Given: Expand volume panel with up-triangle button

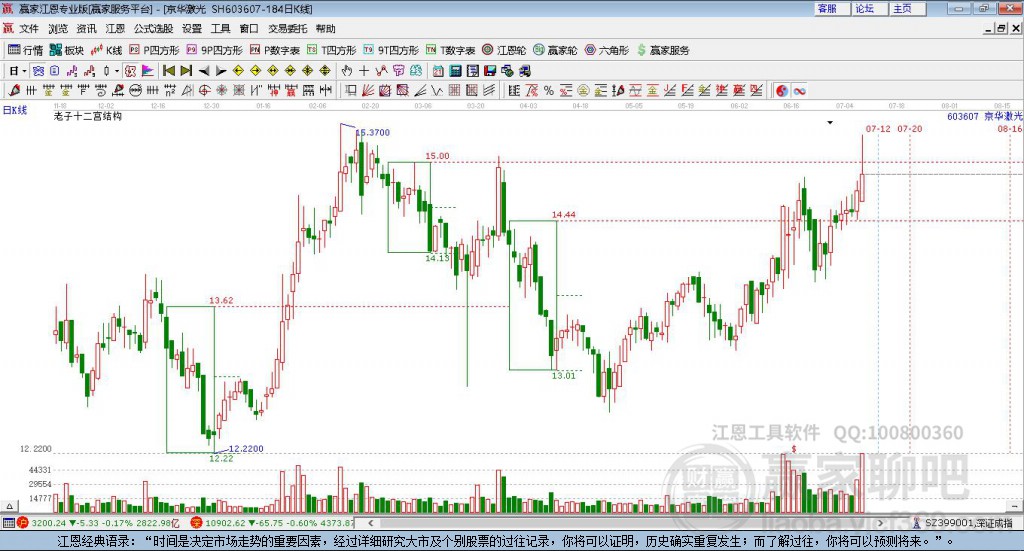Looking at the screenshot, I should tap(9, 506).
